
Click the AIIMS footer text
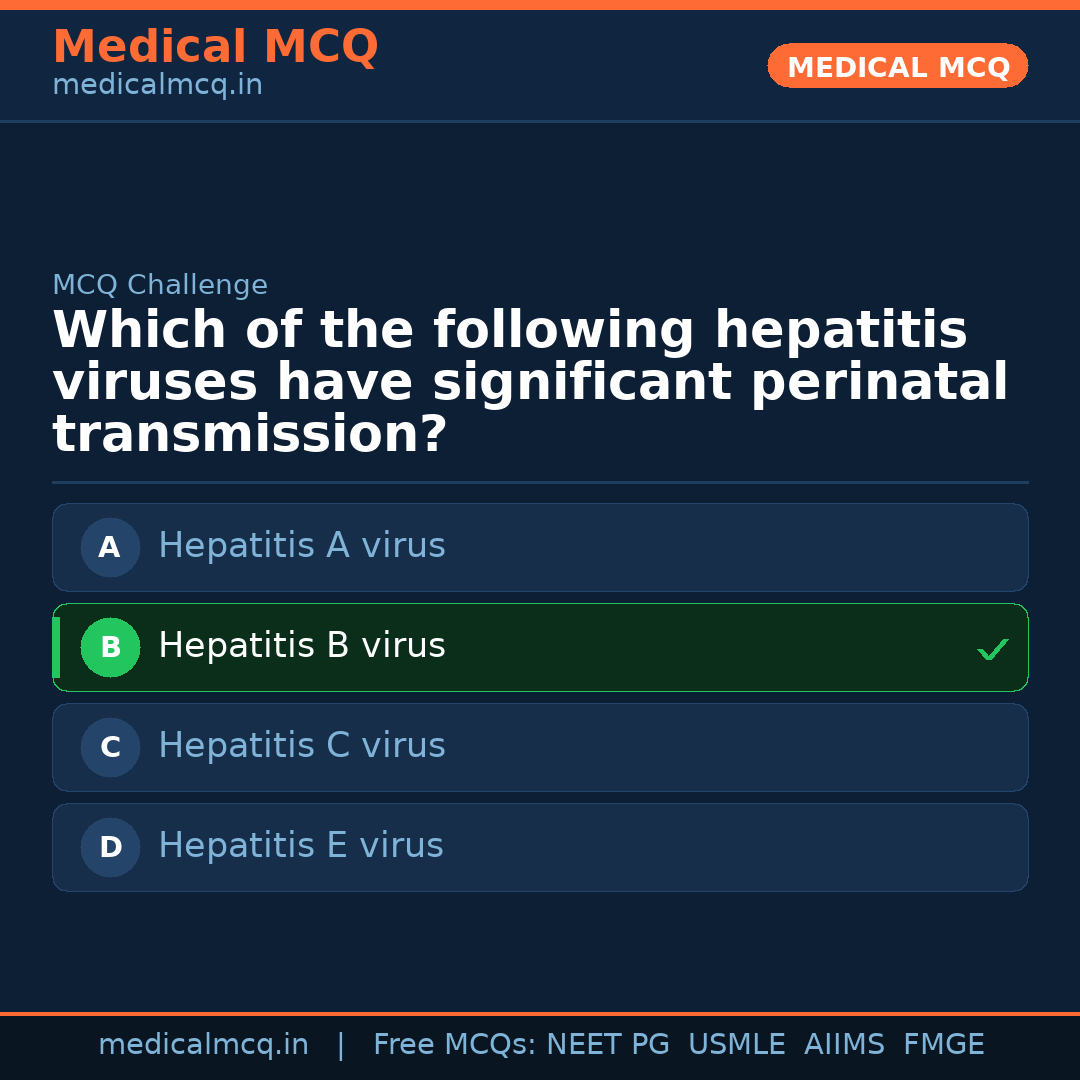coord(844,1045)
